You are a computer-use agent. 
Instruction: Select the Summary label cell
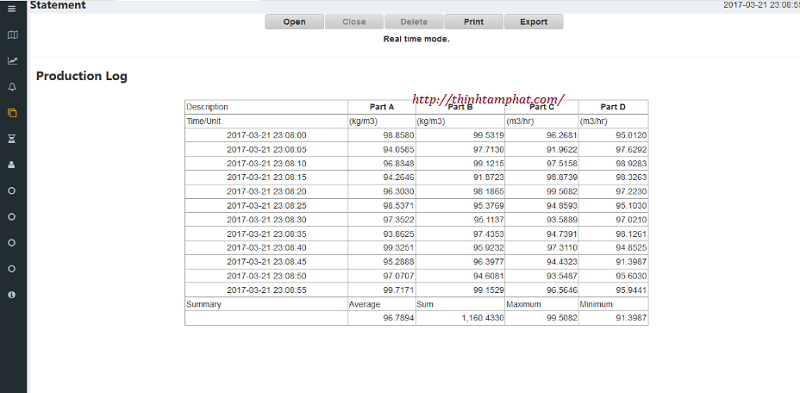click(x=266, y=304)
